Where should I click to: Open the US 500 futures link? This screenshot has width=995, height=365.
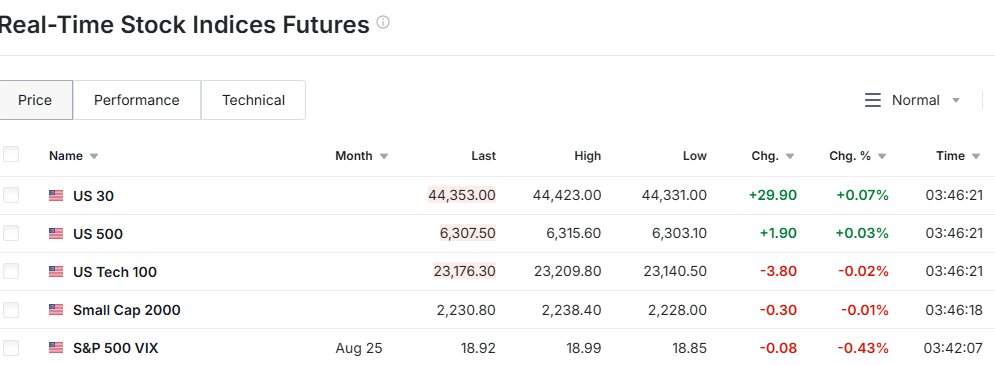(x=98, y=234)
